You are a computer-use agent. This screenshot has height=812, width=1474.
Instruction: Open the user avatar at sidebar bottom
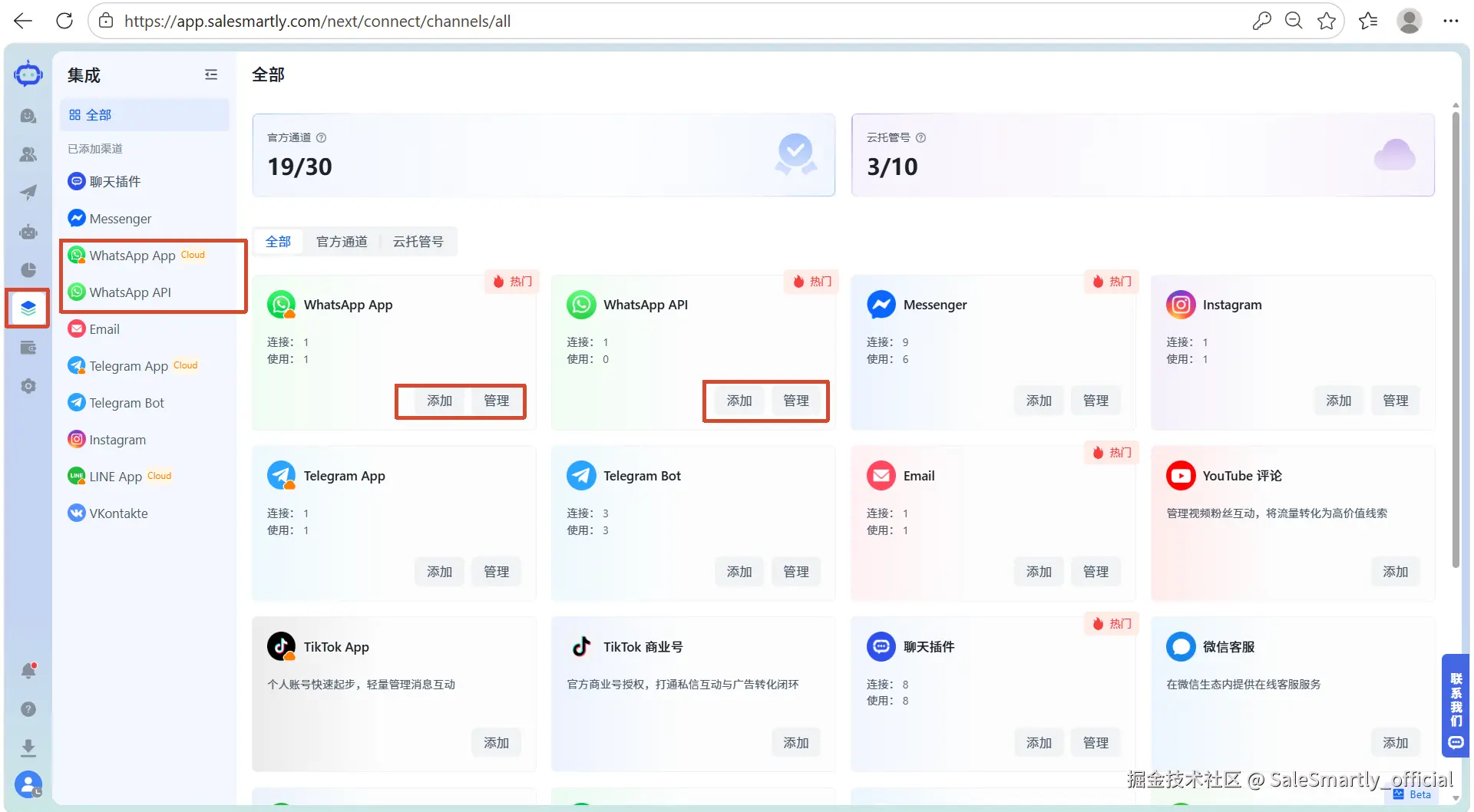(x=28, y=784)
